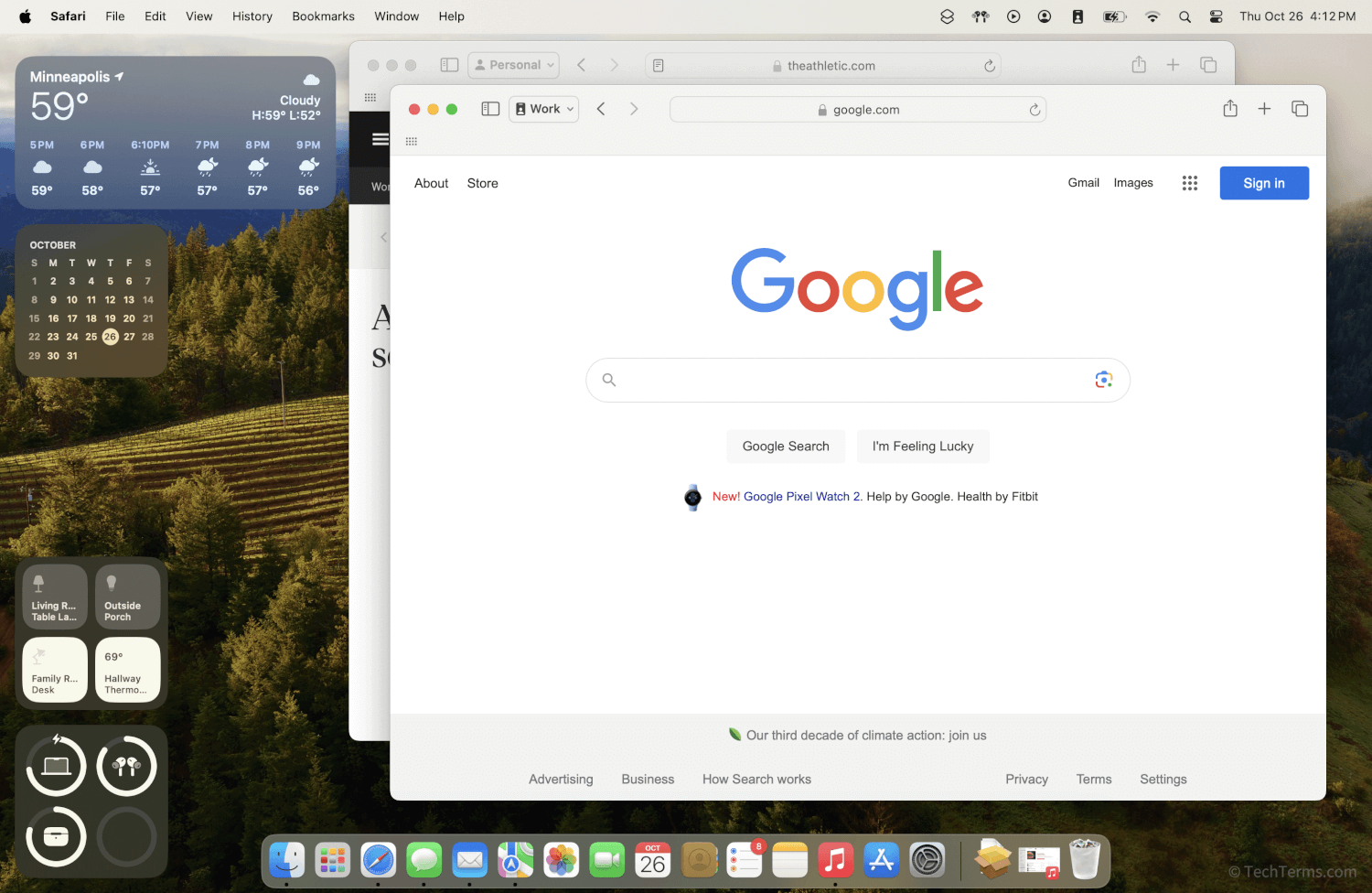Open the Help menu
Viewport: 1372px width, 893px height.
[x=451, y=16]
